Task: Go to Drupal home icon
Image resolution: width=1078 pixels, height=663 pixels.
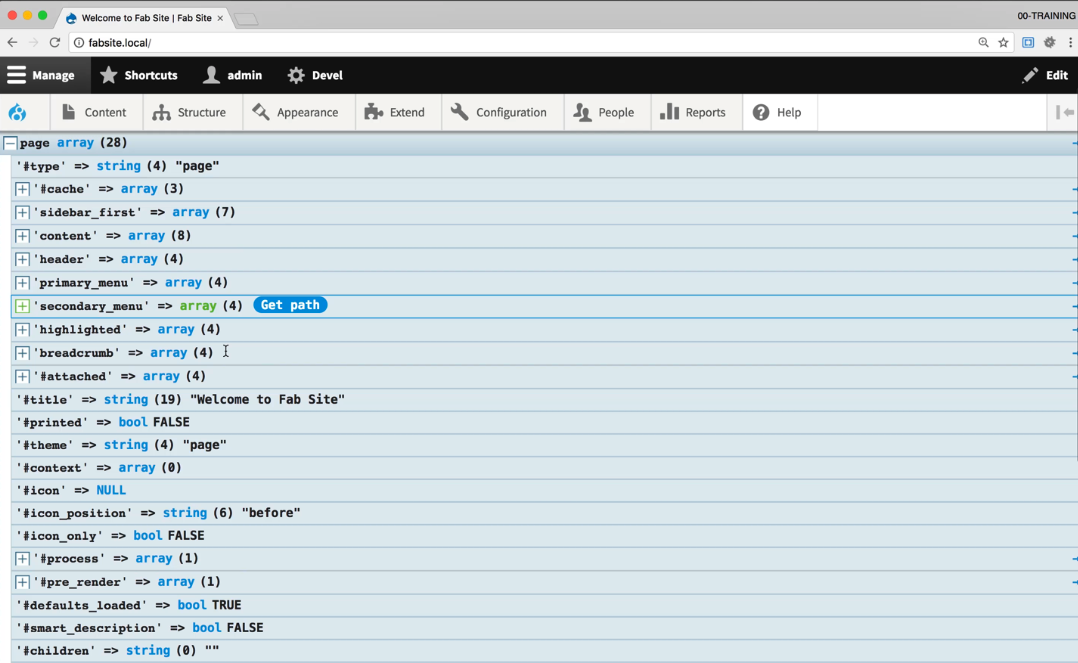Action: pyautogui.click(x=17, y=112)
